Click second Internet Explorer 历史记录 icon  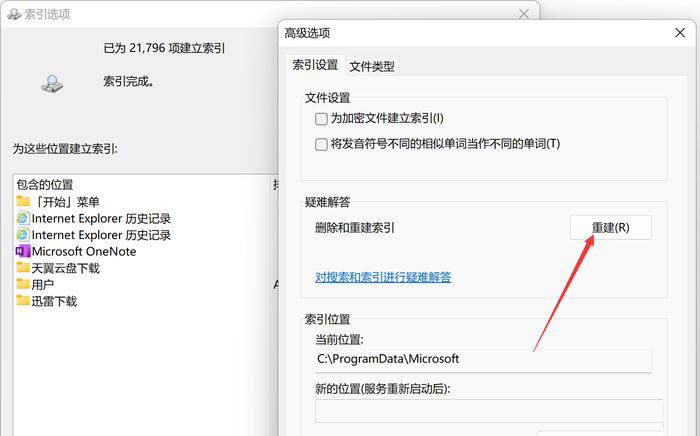(x=23, y=235)
